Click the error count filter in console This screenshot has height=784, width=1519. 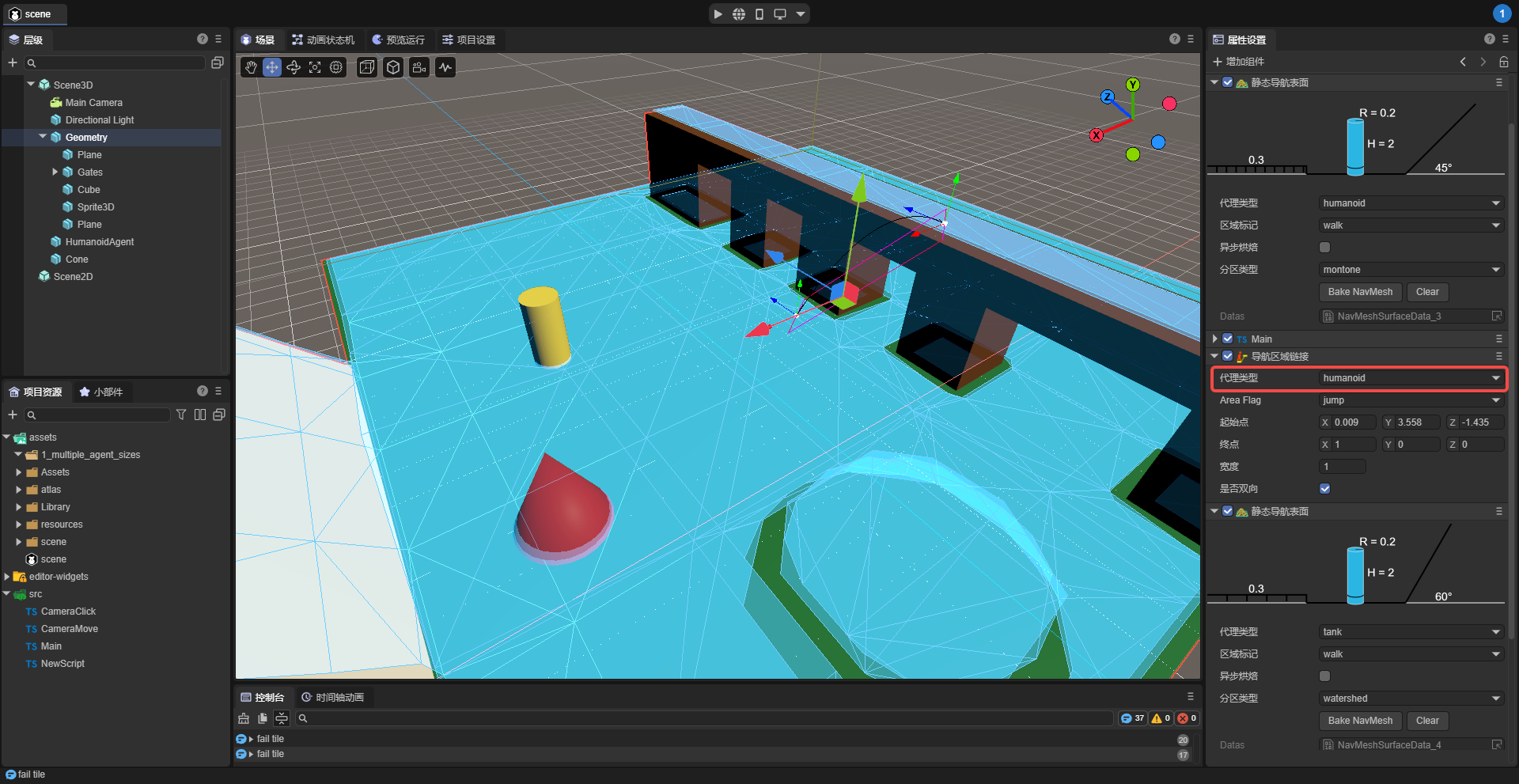pos(1187,718)
